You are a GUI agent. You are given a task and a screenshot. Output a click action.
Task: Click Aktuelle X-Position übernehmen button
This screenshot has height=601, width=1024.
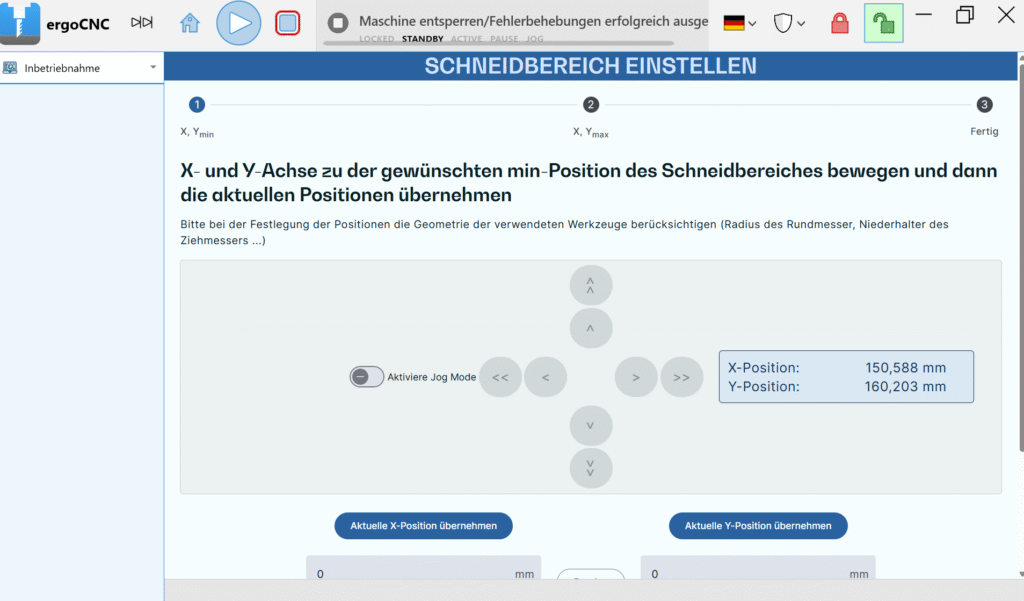[423, 526]
